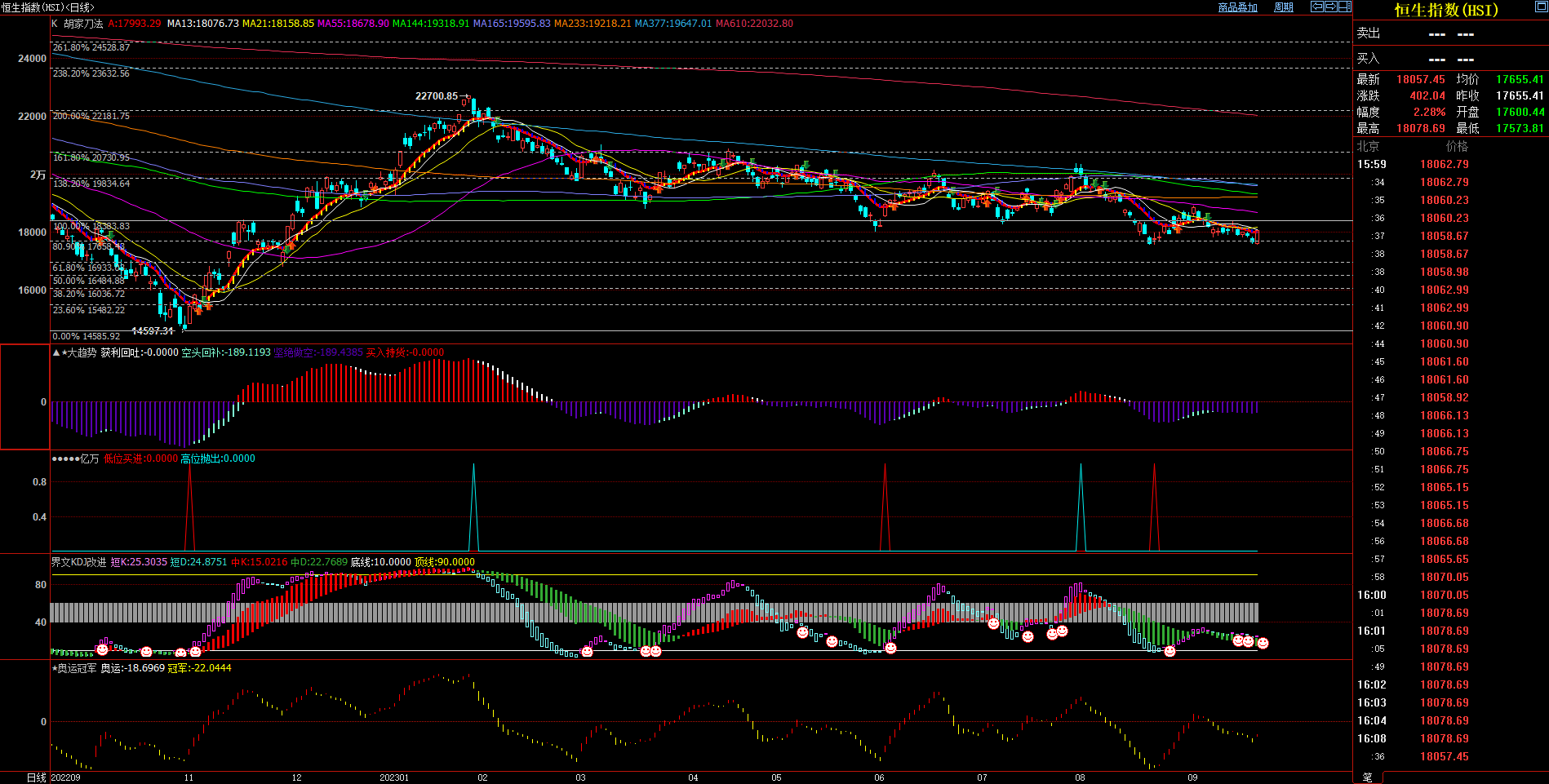Select the 界文KDJ改进 indicator name

click(x=78, y=562)
